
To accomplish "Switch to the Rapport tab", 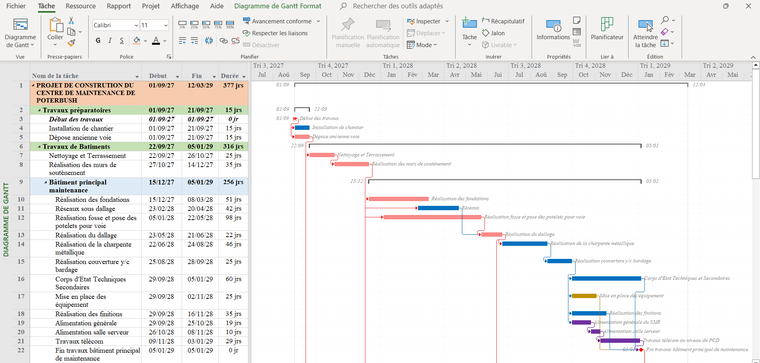I will click(x=119, y=6).
